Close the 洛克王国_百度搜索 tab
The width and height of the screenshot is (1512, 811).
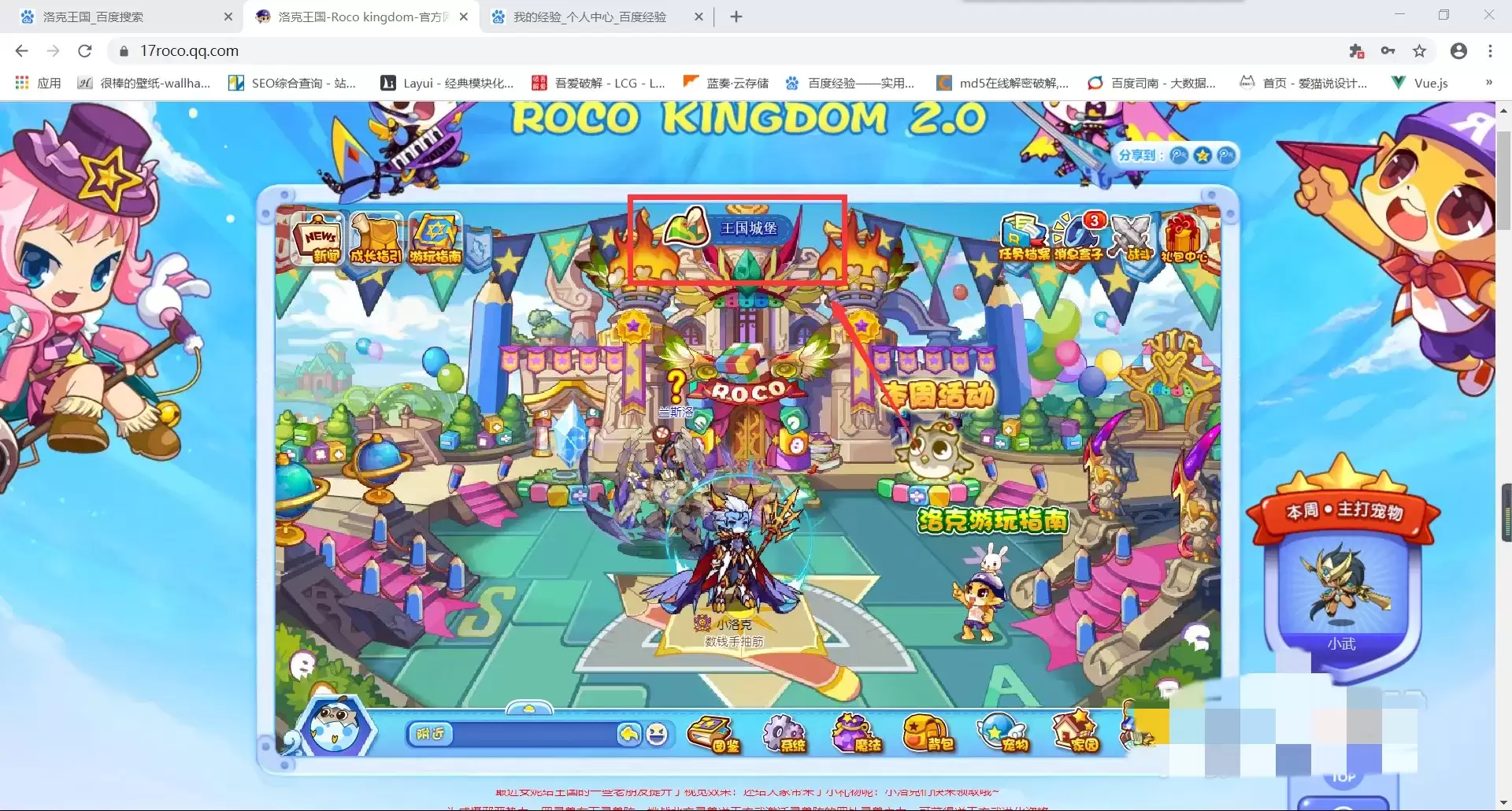click(x=228, y=17)
